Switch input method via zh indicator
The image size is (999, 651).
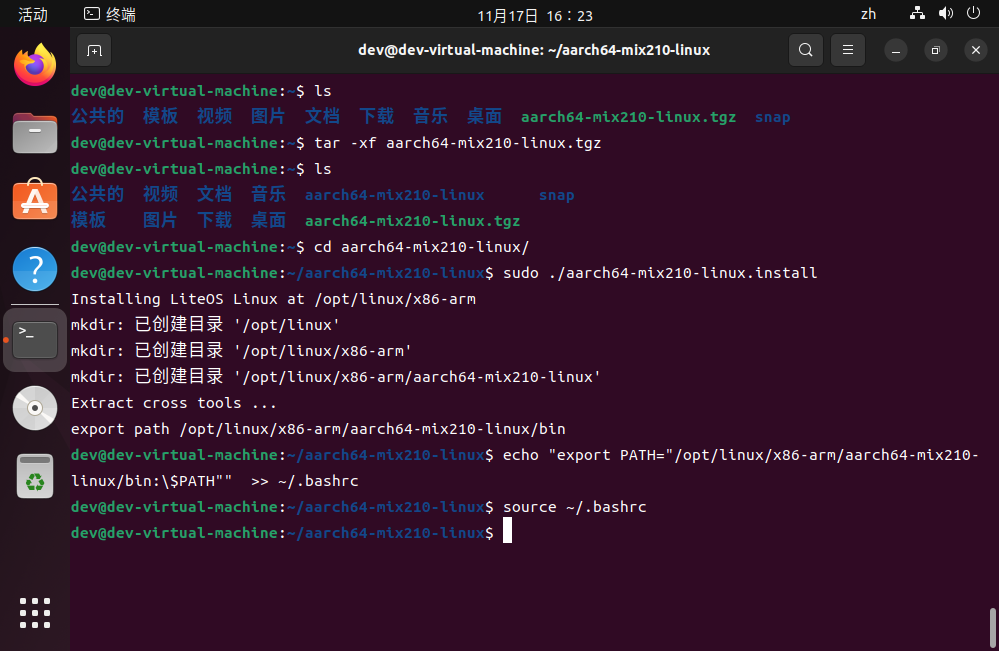pyautogui.click(x=868, y=14)
